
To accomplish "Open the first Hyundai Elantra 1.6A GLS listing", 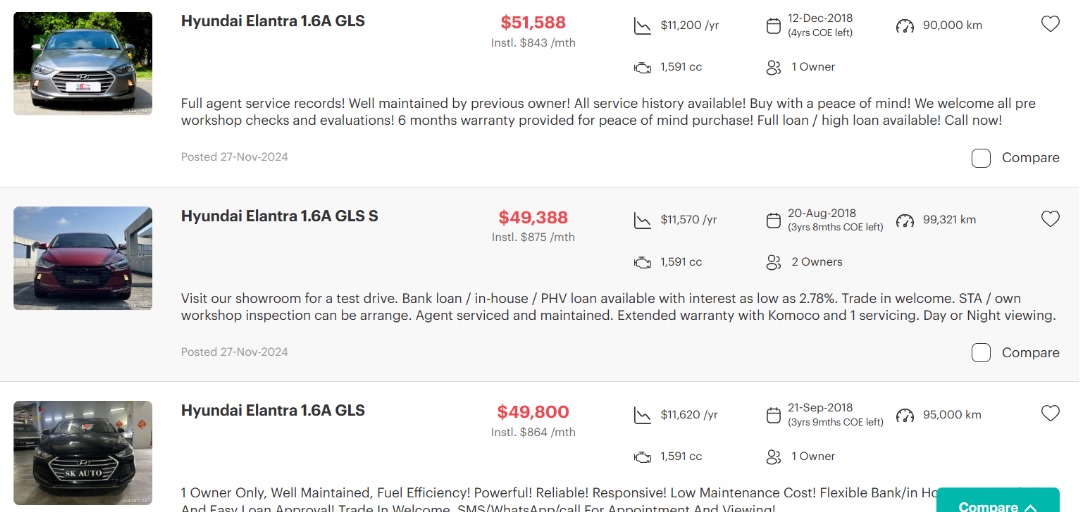I will (272, 21).
